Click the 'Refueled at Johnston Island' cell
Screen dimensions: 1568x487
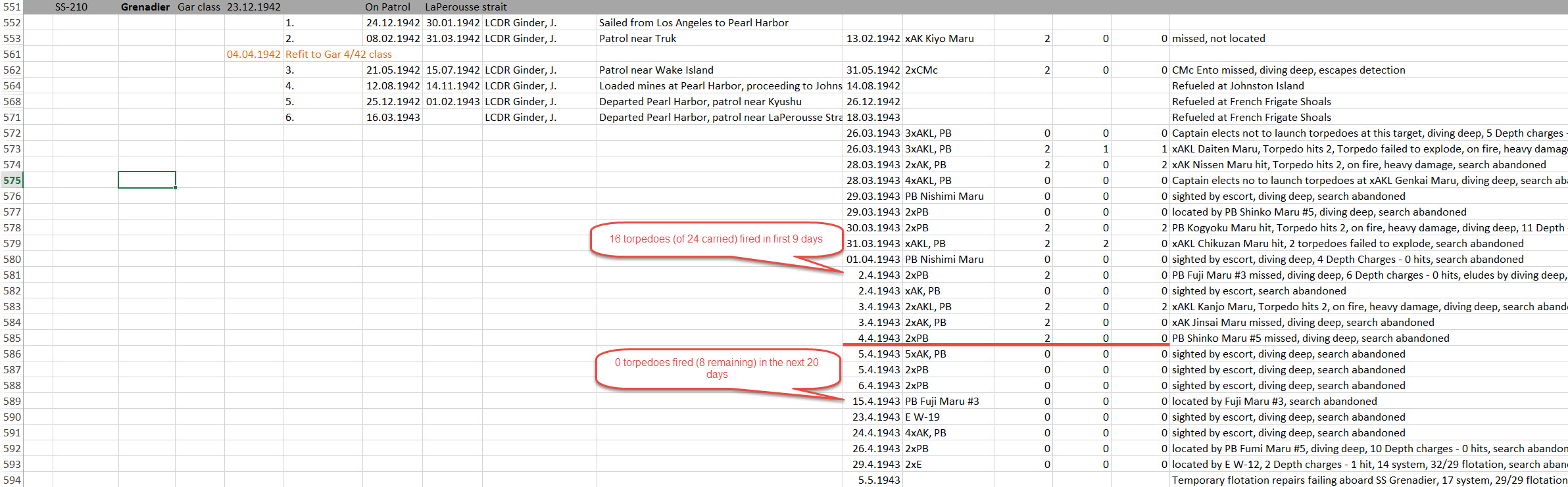point(1238,85)
